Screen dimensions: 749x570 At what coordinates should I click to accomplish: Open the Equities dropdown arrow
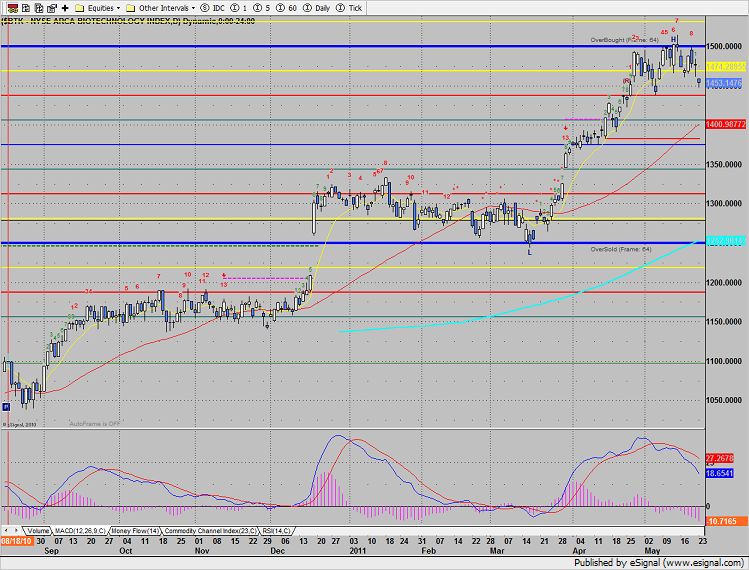click(118, 8)
